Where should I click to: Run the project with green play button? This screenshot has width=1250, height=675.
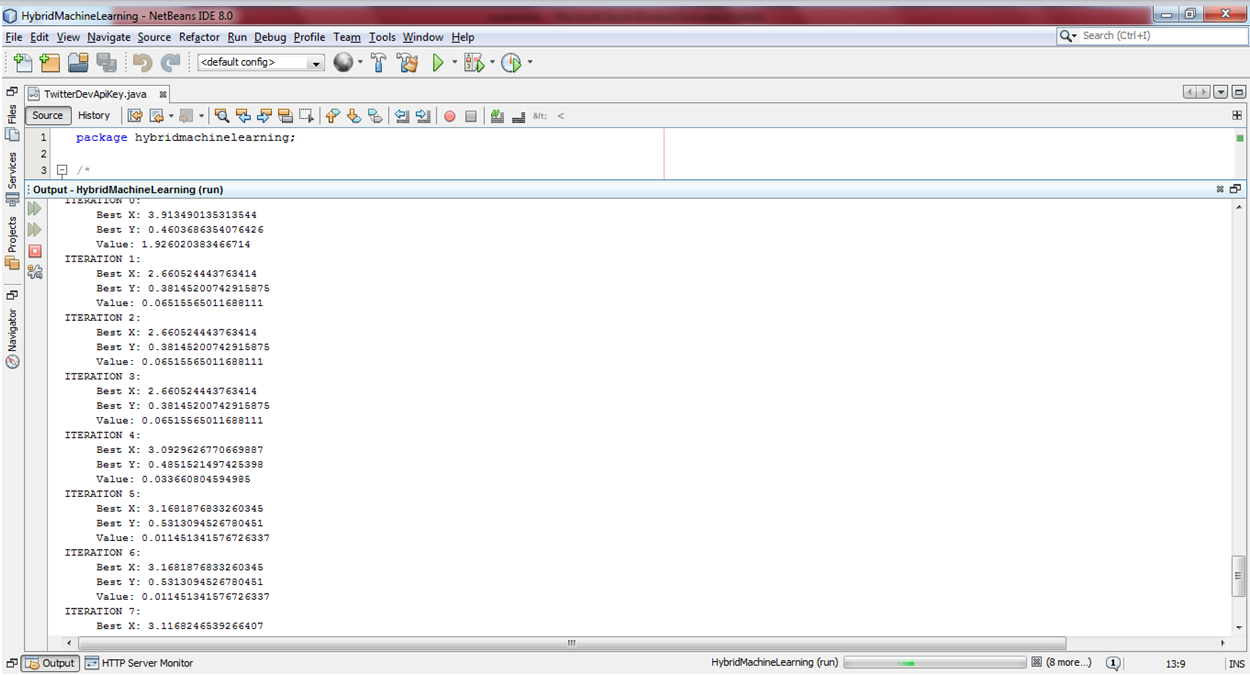point(438,63)
